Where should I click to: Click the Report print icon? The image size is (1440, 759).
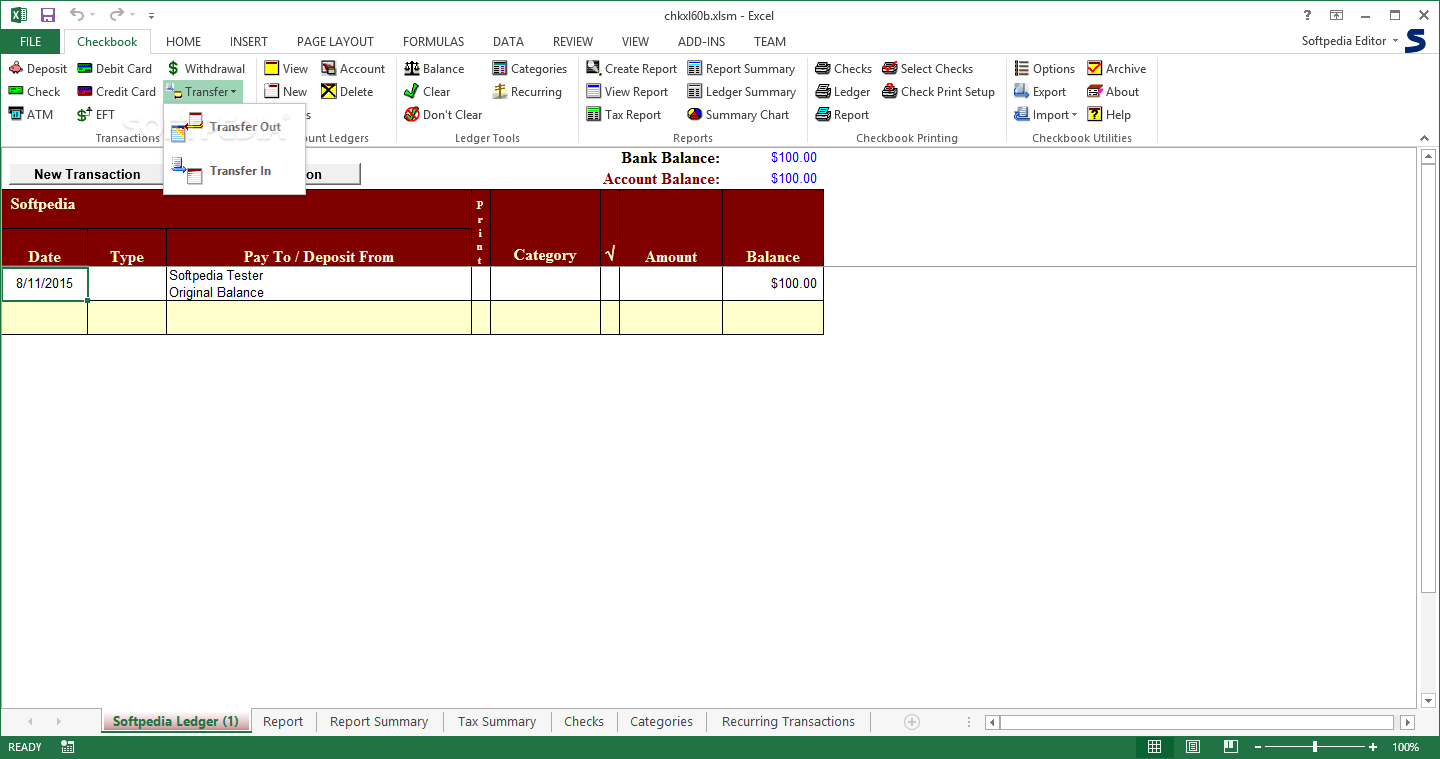[823, 115]
